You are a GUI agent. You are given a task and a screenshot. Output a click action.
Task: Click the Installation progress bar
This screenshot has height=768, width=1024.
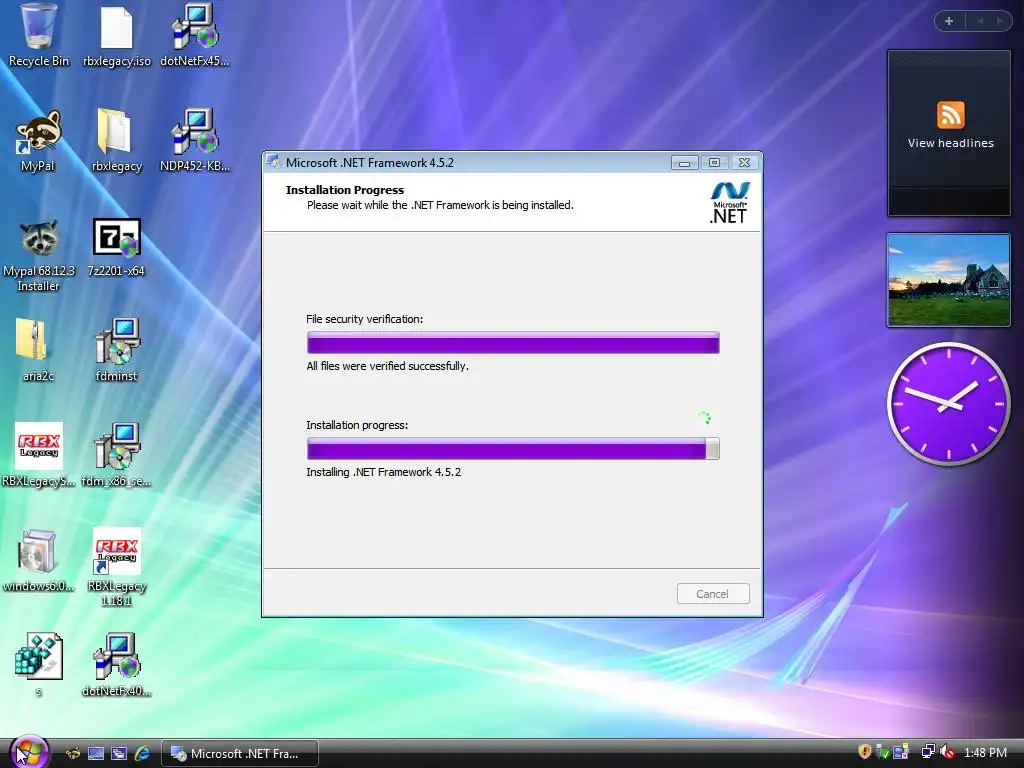tap(513, 449)
